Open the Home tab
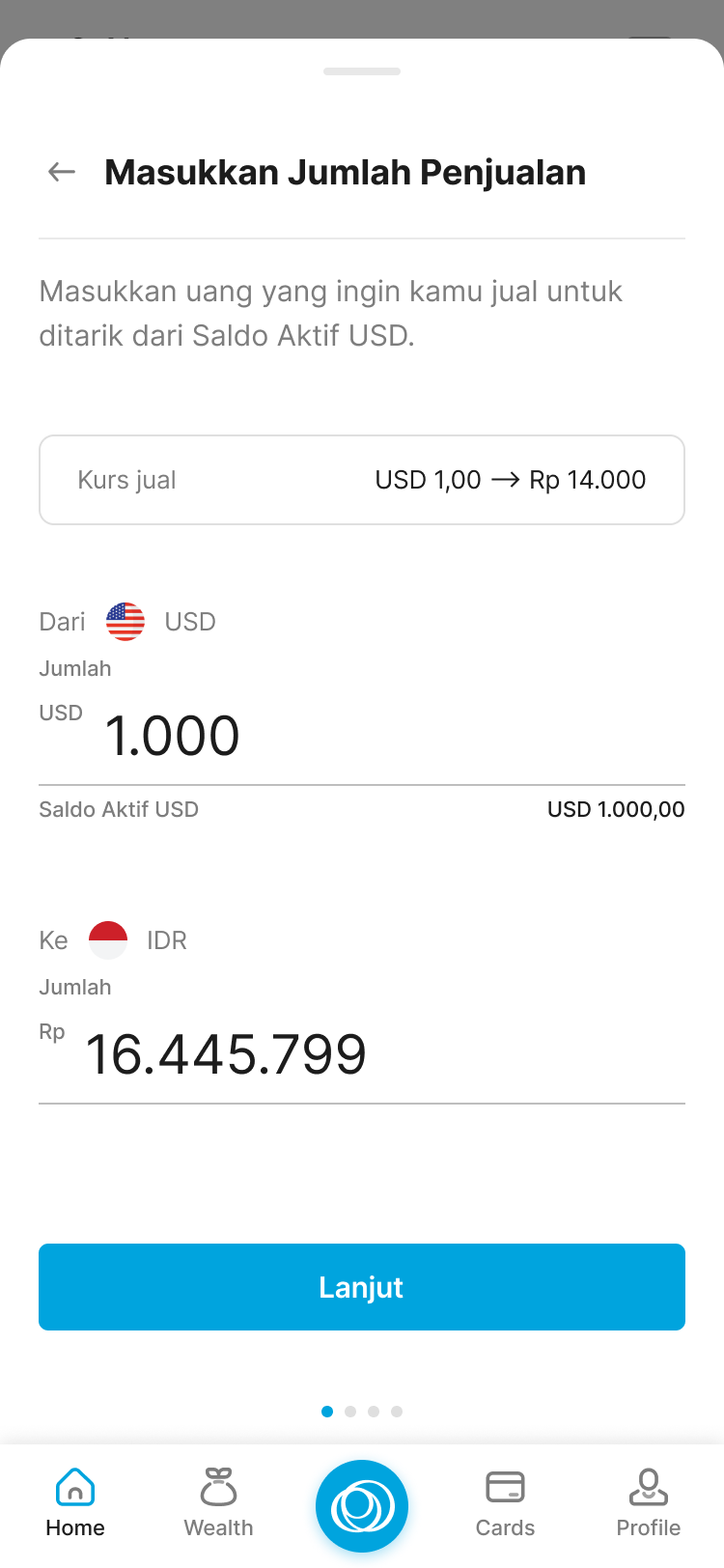The width and height of the screenshot is (724, 1568). (x=75, y=1503)
